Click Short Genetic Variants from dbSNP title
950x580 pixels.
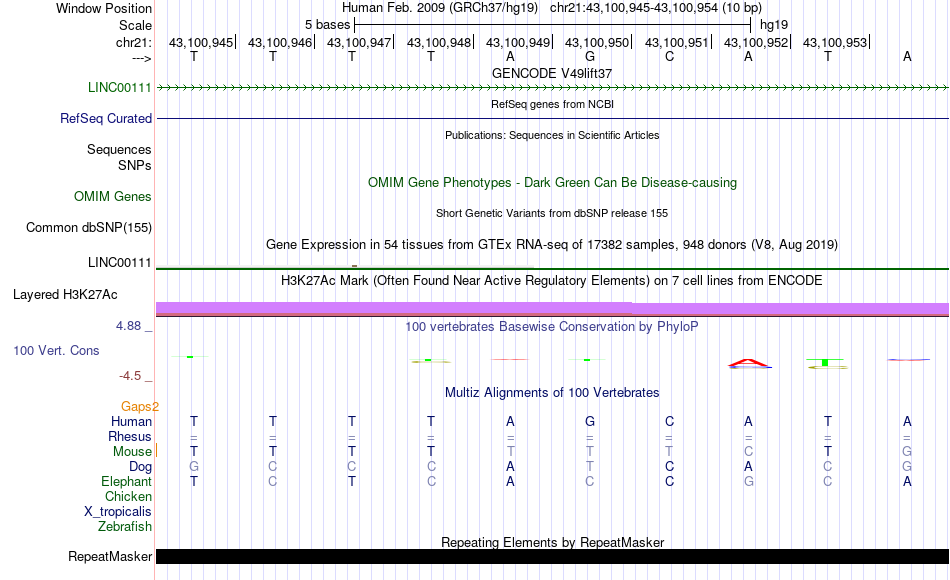click(x=552, y=213)
